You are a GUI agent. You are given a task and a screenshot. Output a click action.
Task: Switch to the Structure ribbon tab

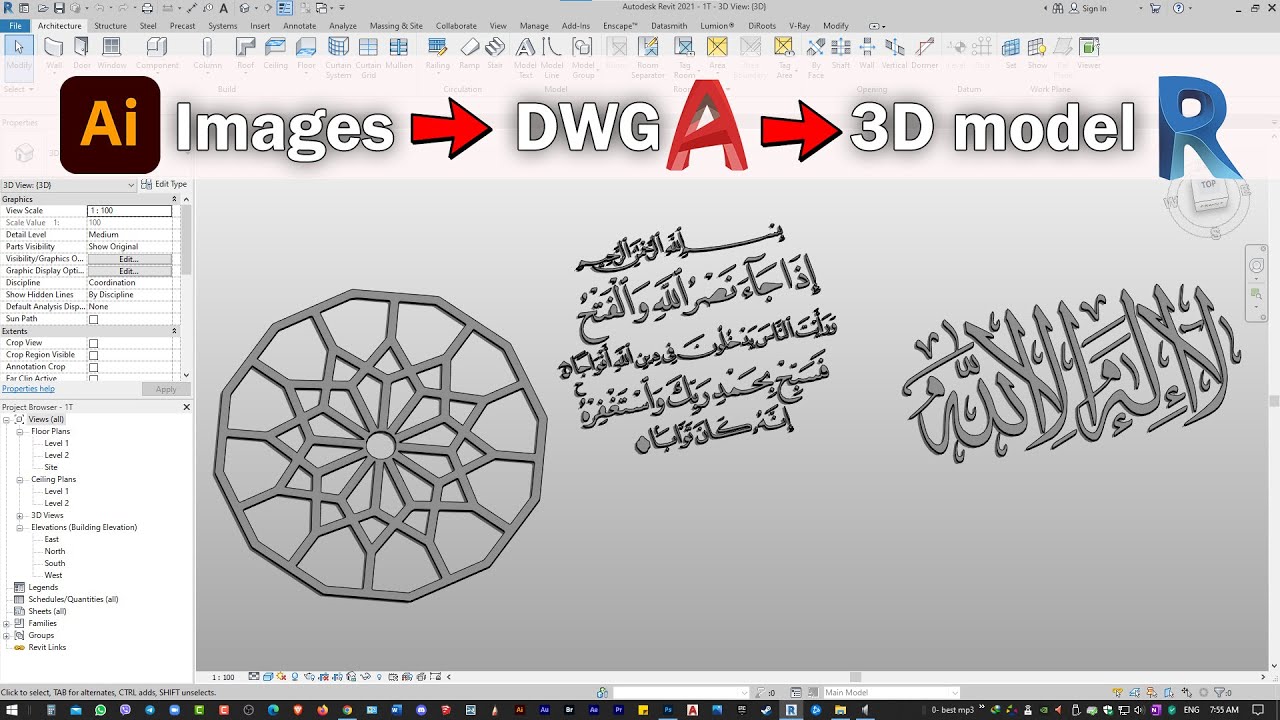110,26
